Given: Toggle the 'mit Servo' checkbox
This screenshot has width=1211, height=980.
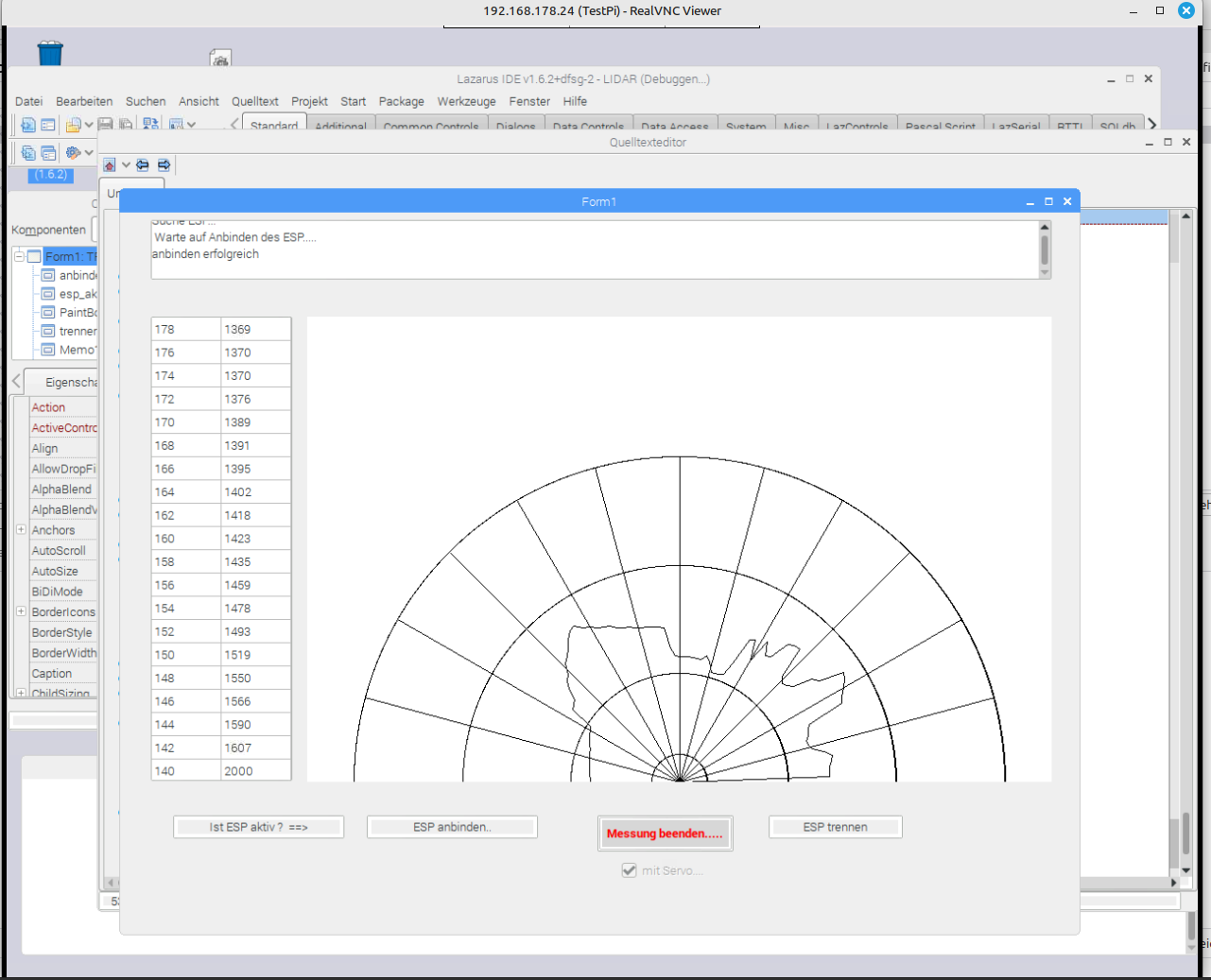Looking at the screenshot, I should pyautogui.click(x=629, y=870).
